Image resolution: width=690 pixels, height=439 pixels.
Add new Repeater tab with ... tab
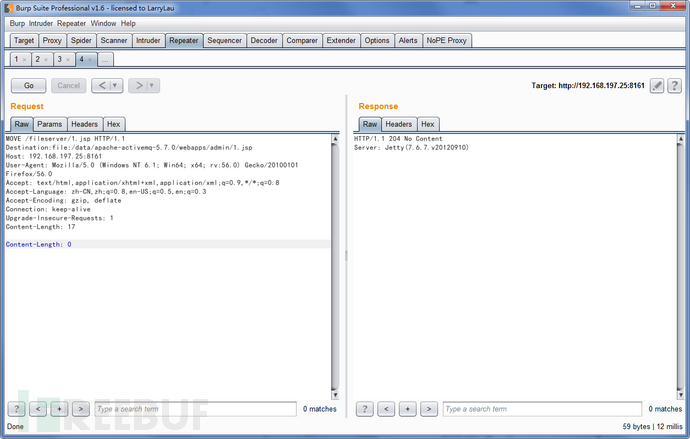tap(105, 60)
